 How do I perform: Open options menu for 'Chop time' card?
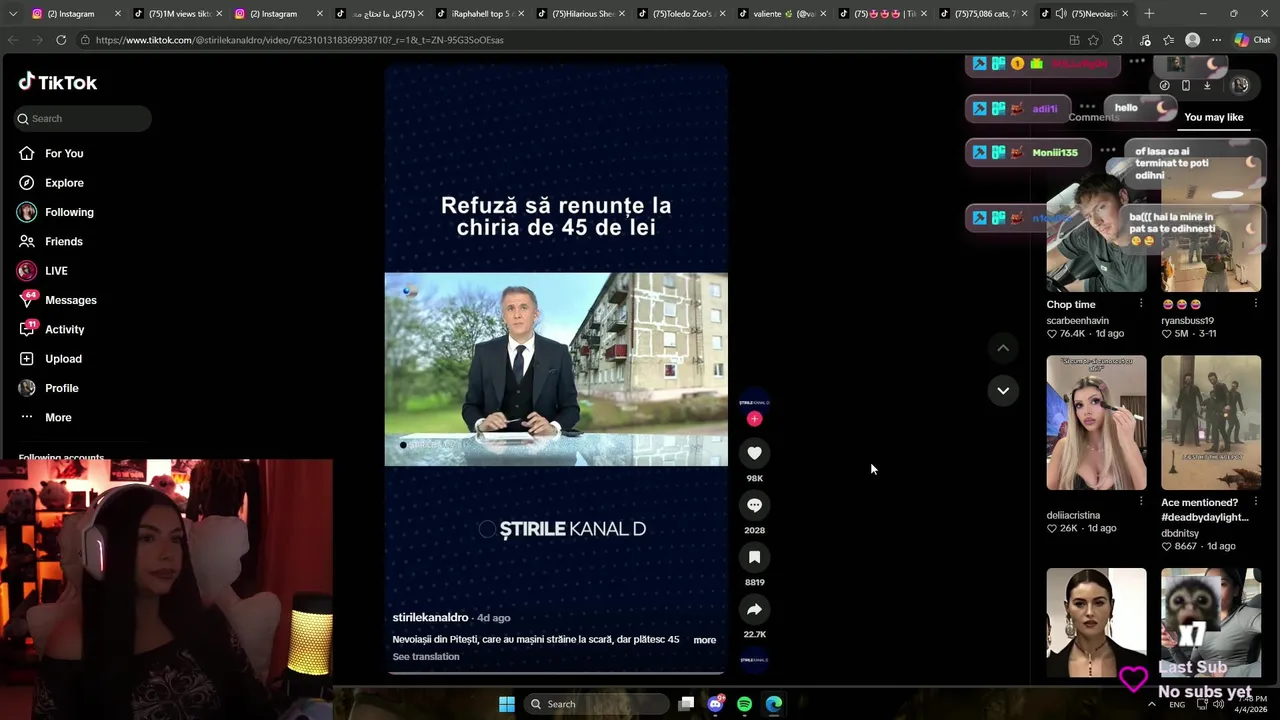point(1141,304)
